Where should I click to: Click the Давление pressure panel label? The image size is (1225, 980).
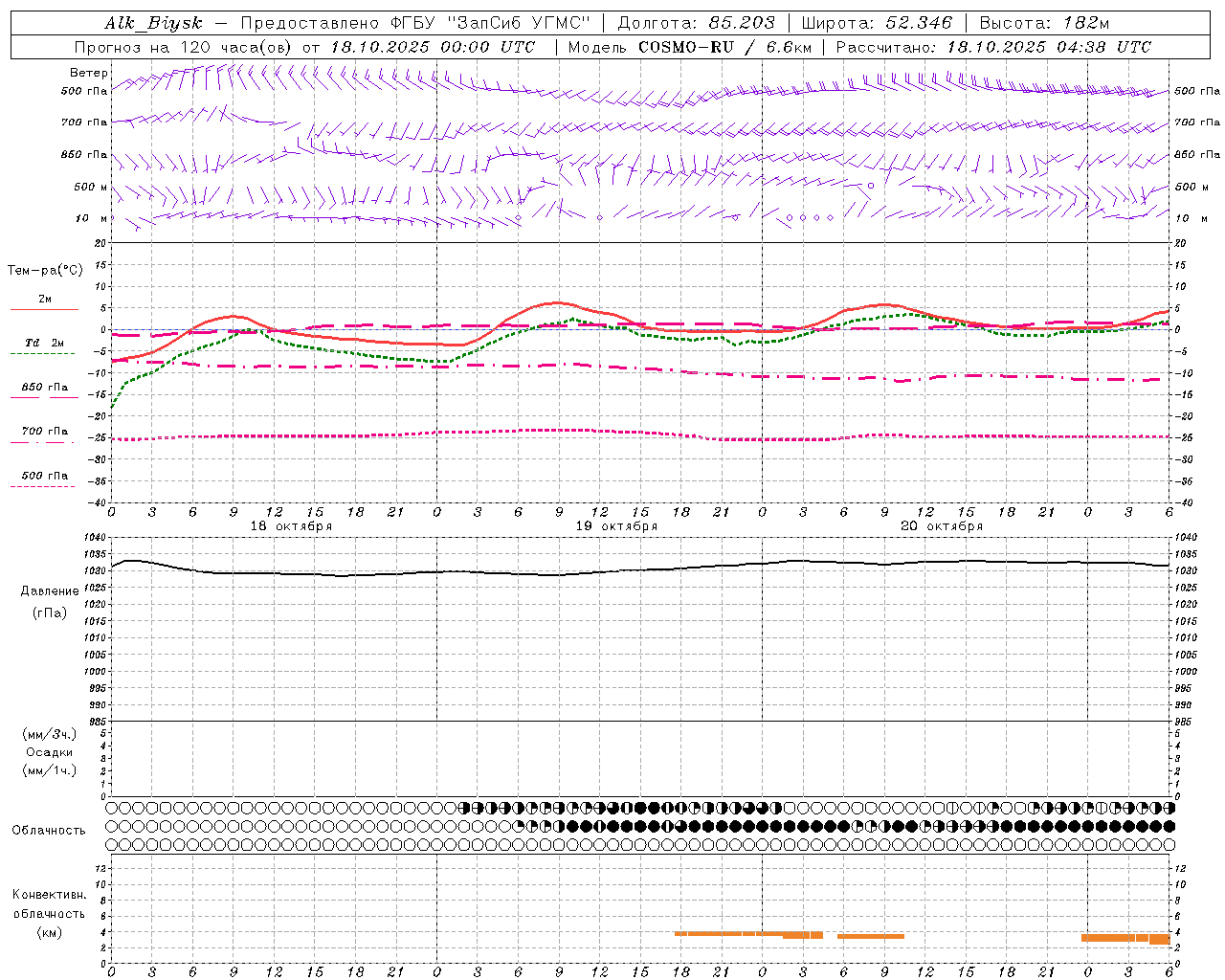click(x=50, y=591)
